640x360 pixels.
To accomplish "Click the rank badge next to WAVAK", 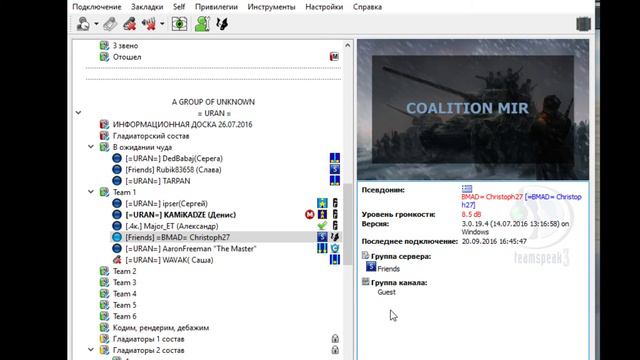I will [x=335, y=259].
